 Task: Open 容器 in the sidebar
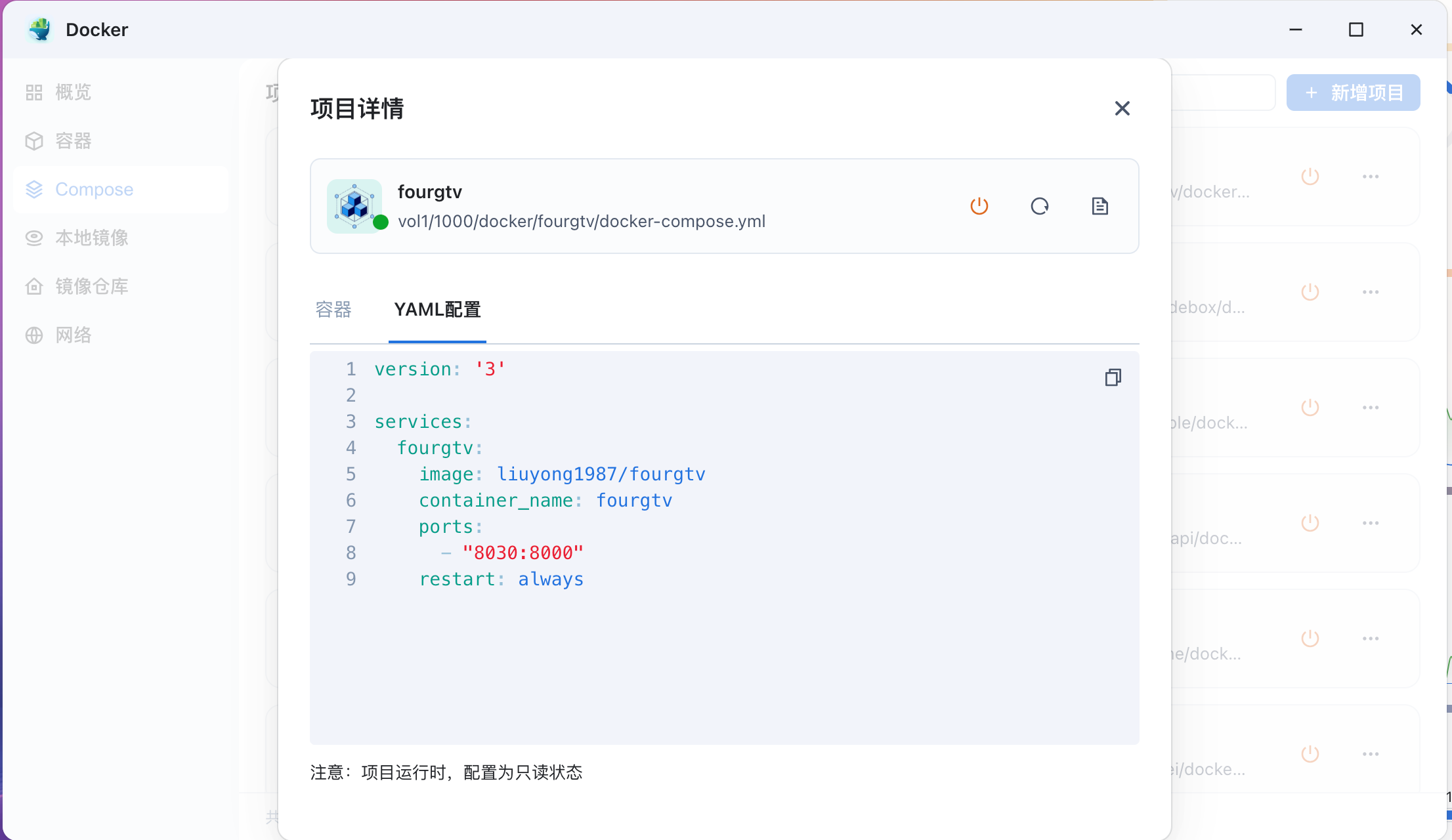[x=121, y=140]
